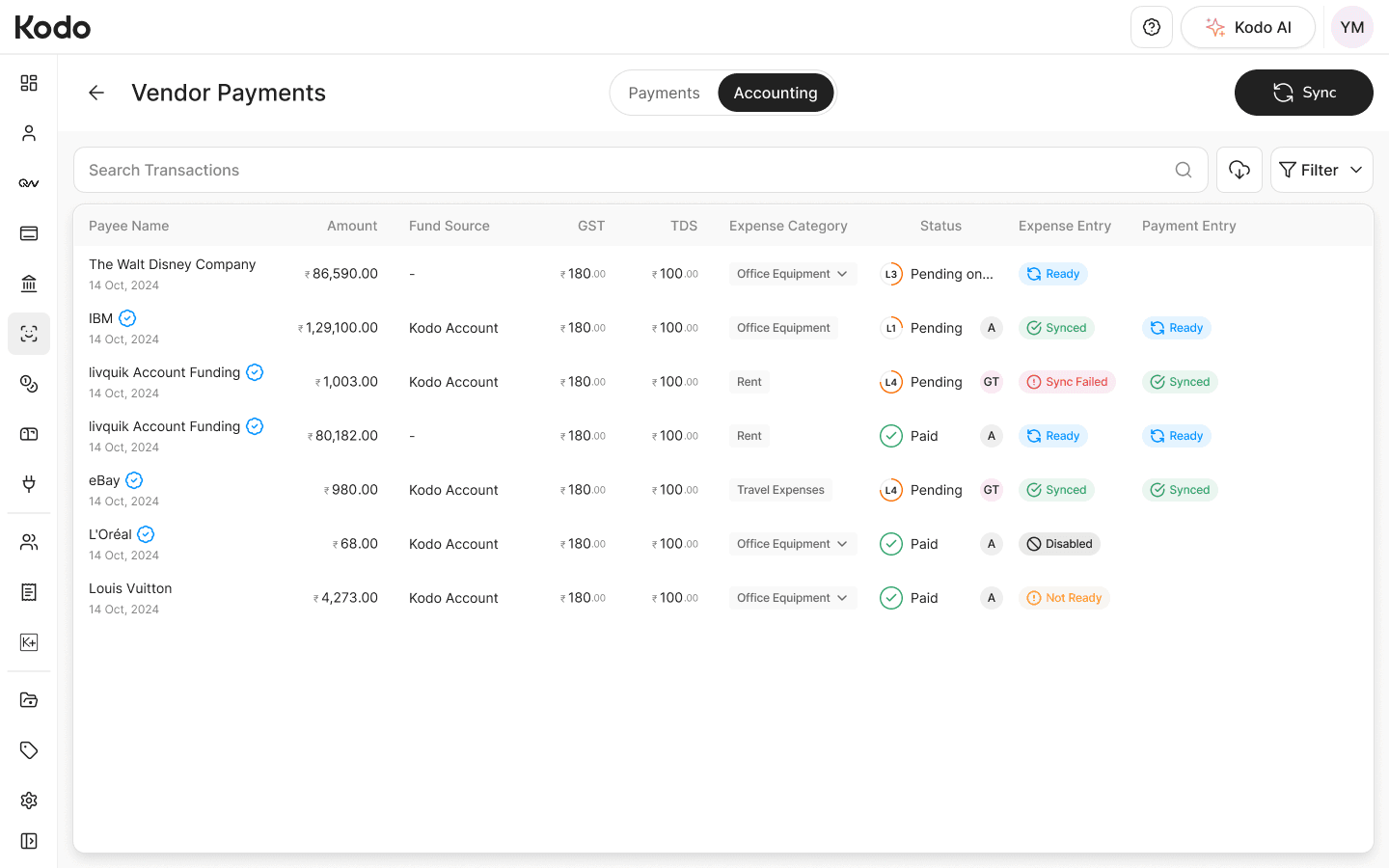Open the card icon in sidebar
The image size is (1389, 868).
[x=29, y=233]
